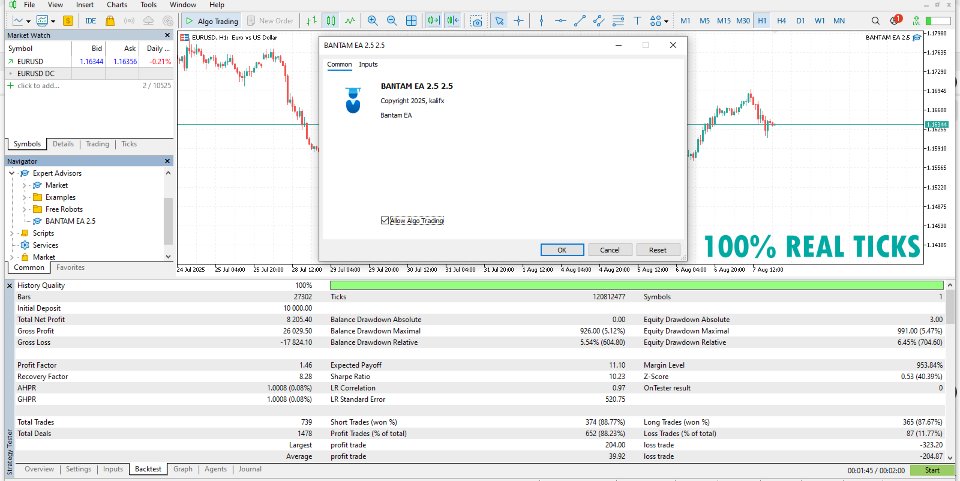Switch chart to candlesticks icon

click(331, 21)
